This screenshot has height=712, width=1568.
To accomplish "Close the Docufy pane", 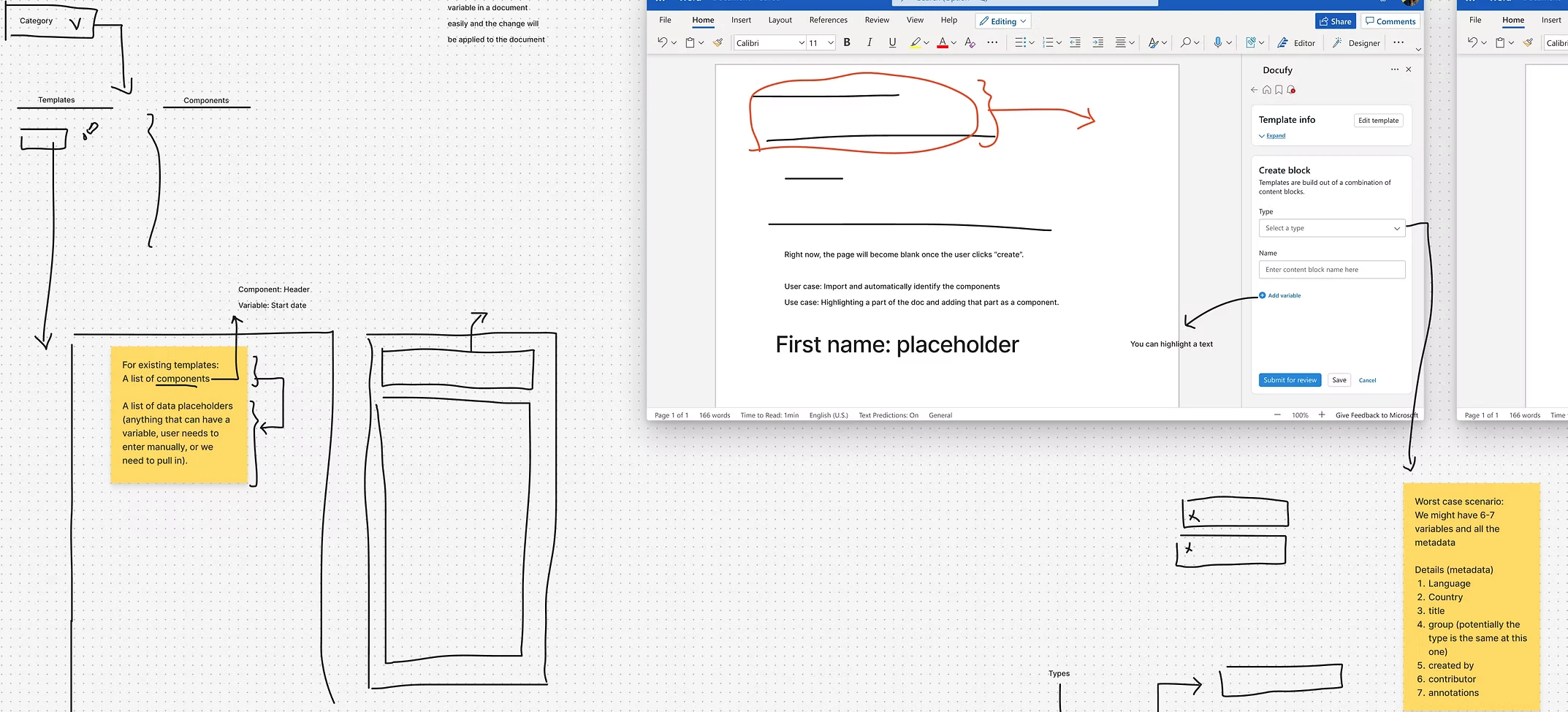I will tap(1409, 69).
